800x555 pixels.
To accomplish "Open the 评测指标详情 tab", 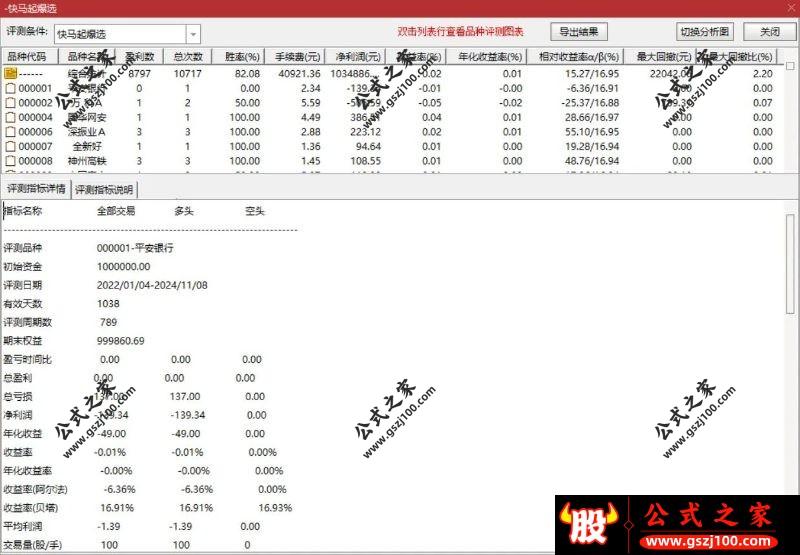I will (36, 189).
